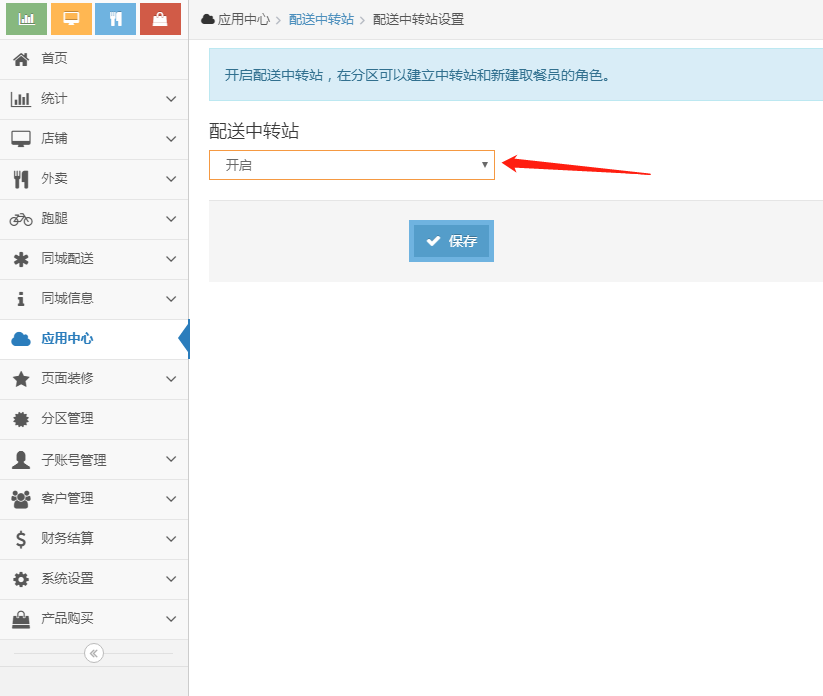Viewport: 823px width, 696px height.
Task: Collapse the sidebar with the double-arrow icon
Action: [x=94, y=653]
